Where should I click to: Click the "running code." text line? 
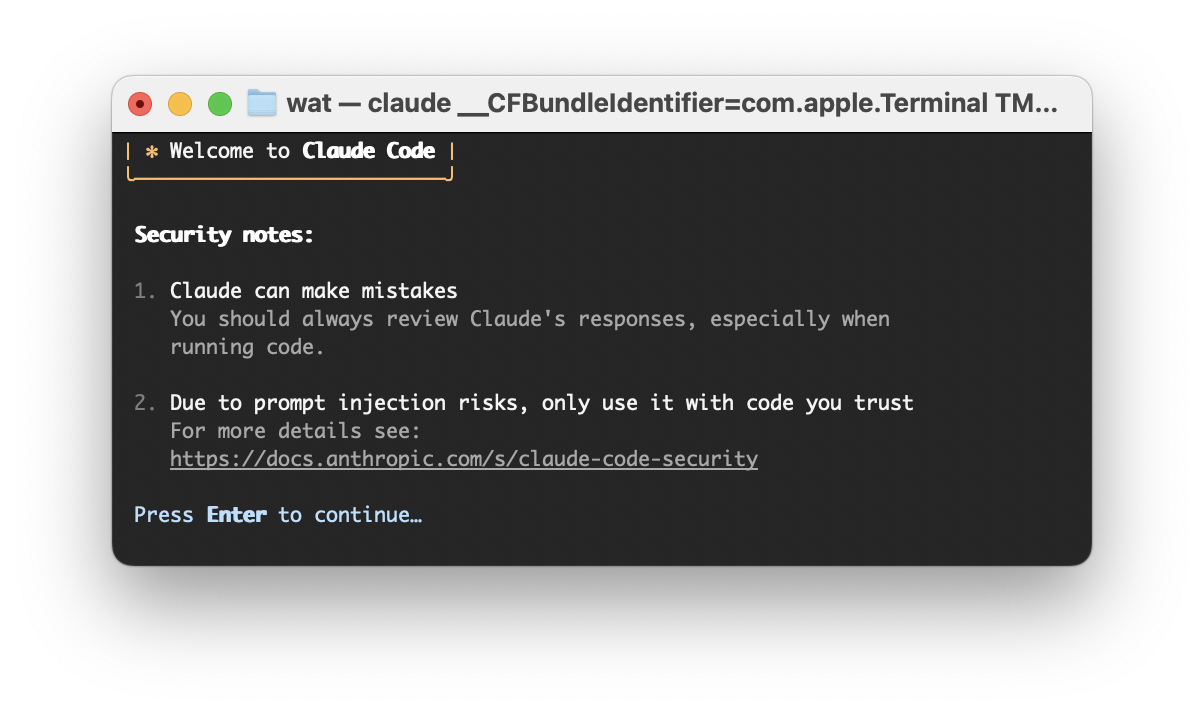[248, 347]
